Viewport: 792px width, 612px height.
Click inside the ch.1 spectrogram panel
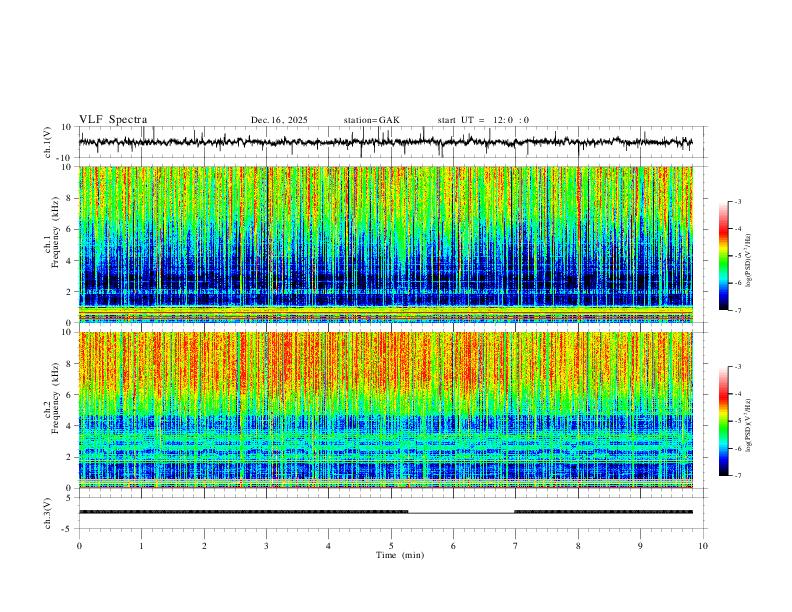click(x=385, y=244)
